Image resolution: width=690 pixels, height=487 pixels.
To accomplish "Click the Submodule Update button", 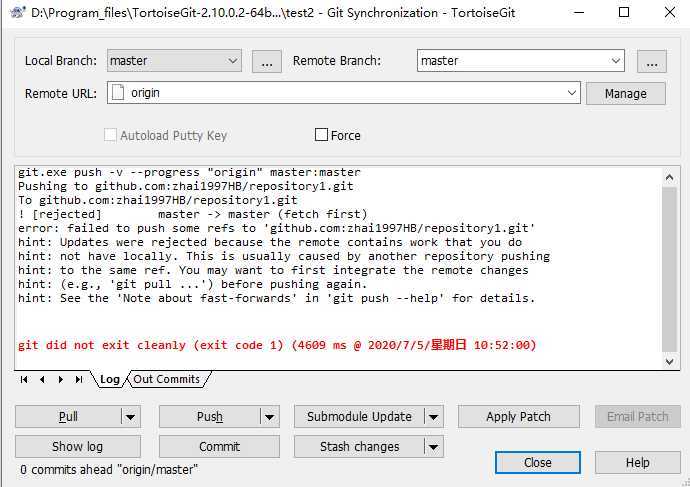I will (x=359, y=417).
